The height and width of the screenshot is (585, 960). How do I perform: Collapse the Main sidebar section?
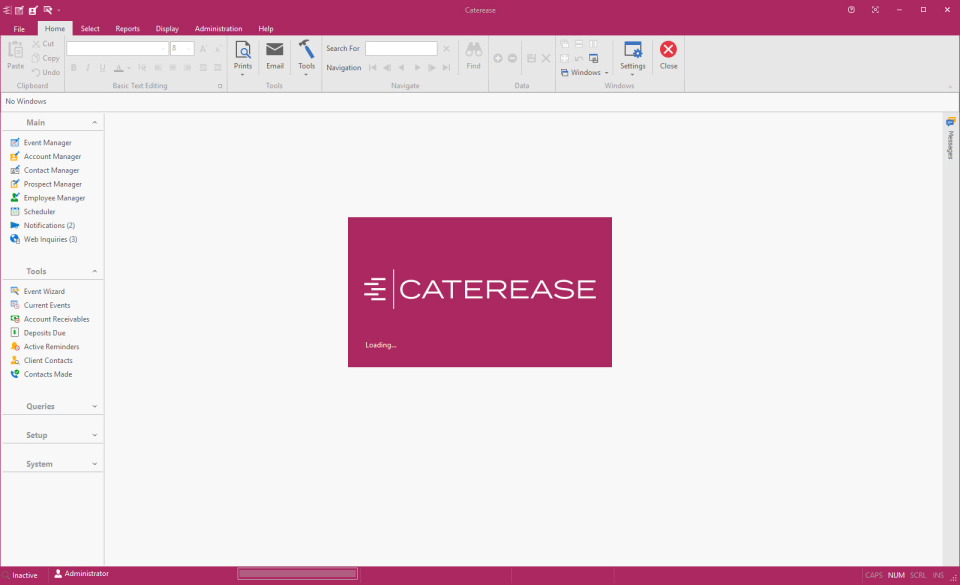pos(94,122)
